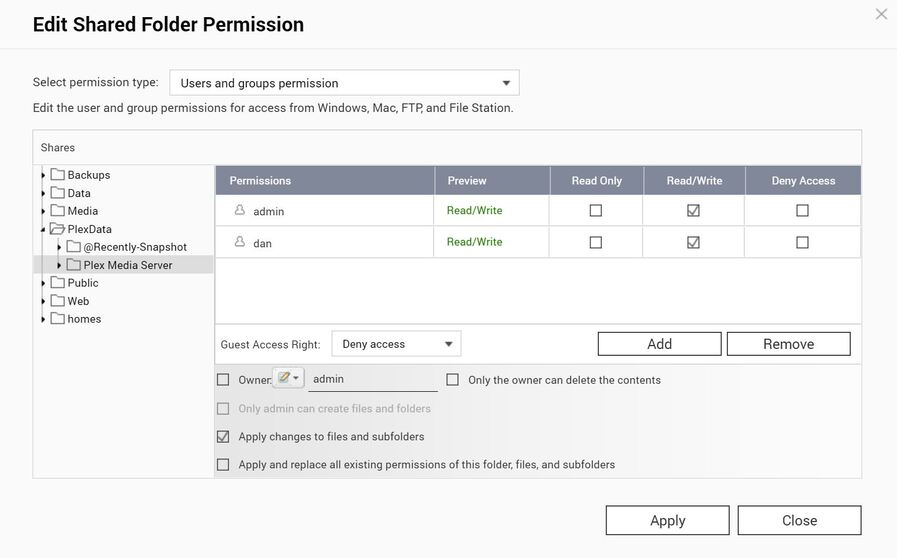897x558 pixels.
Task: Click the owner edit pencil icon
Action: (284, 379)
